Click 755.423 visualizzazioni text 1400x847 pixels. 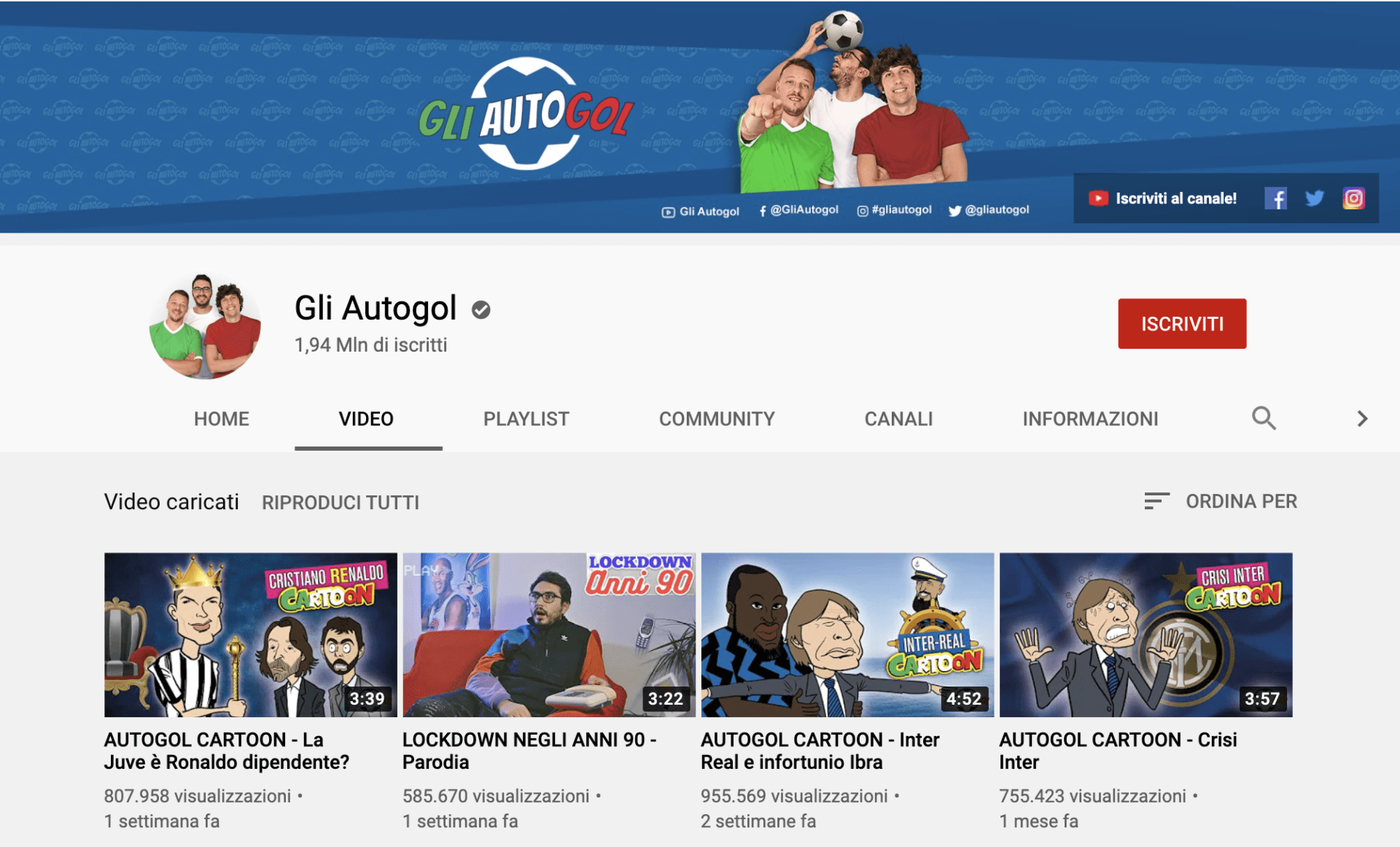[1092, 796]
